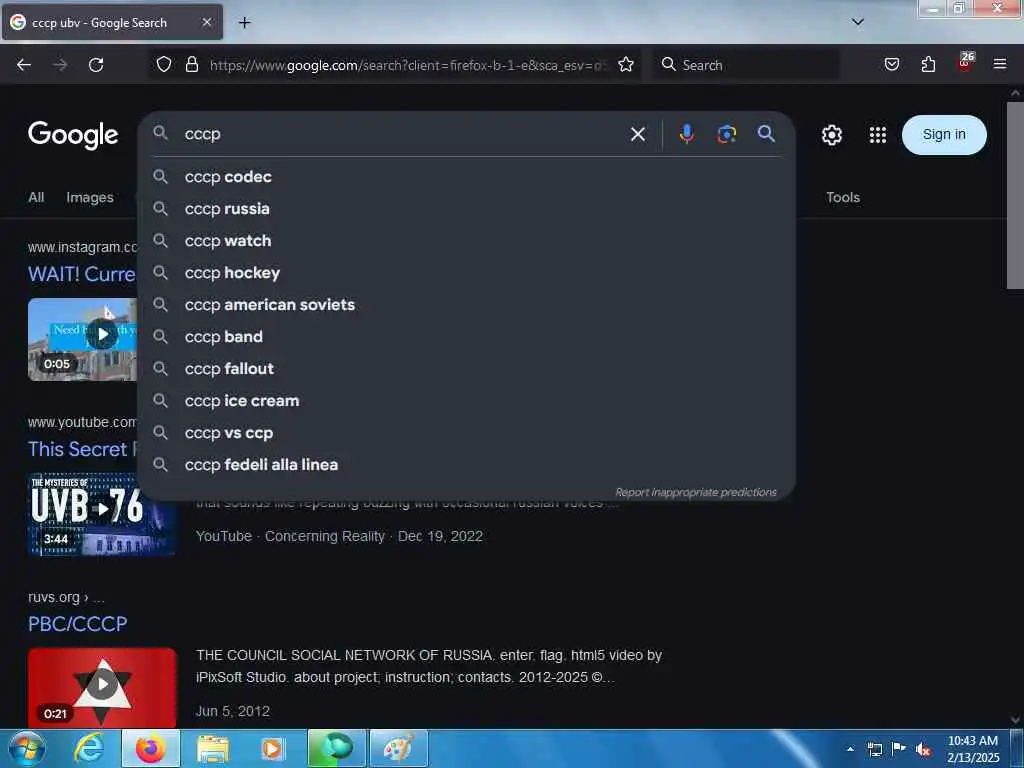Select suggestion 'cccp band'
This screenshot has height=768, width=1024.
(466, 336)
